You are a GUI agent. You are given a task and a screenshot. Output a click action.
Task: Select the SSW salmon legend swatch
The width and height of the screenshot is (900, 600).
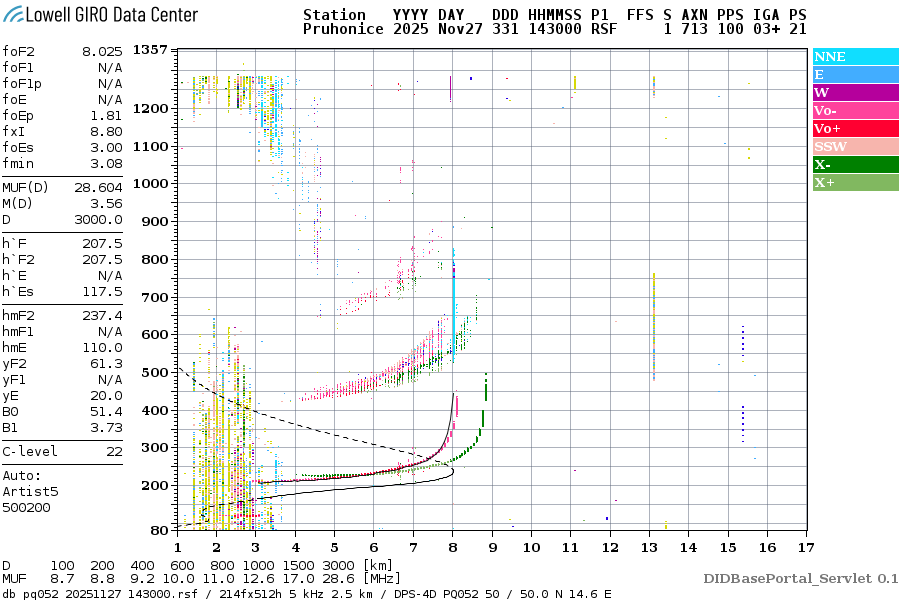(x=855, y=147)
